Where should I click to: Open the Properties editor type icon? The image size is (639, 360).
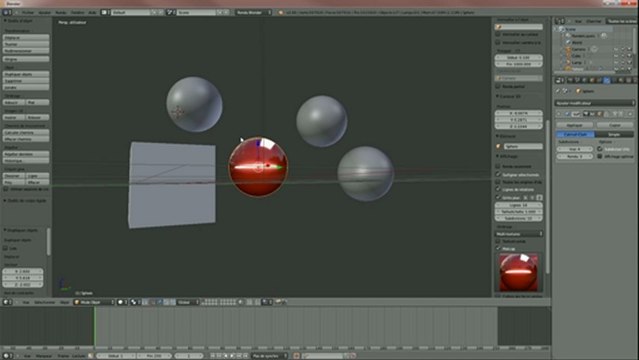click(x=560, y=80)
